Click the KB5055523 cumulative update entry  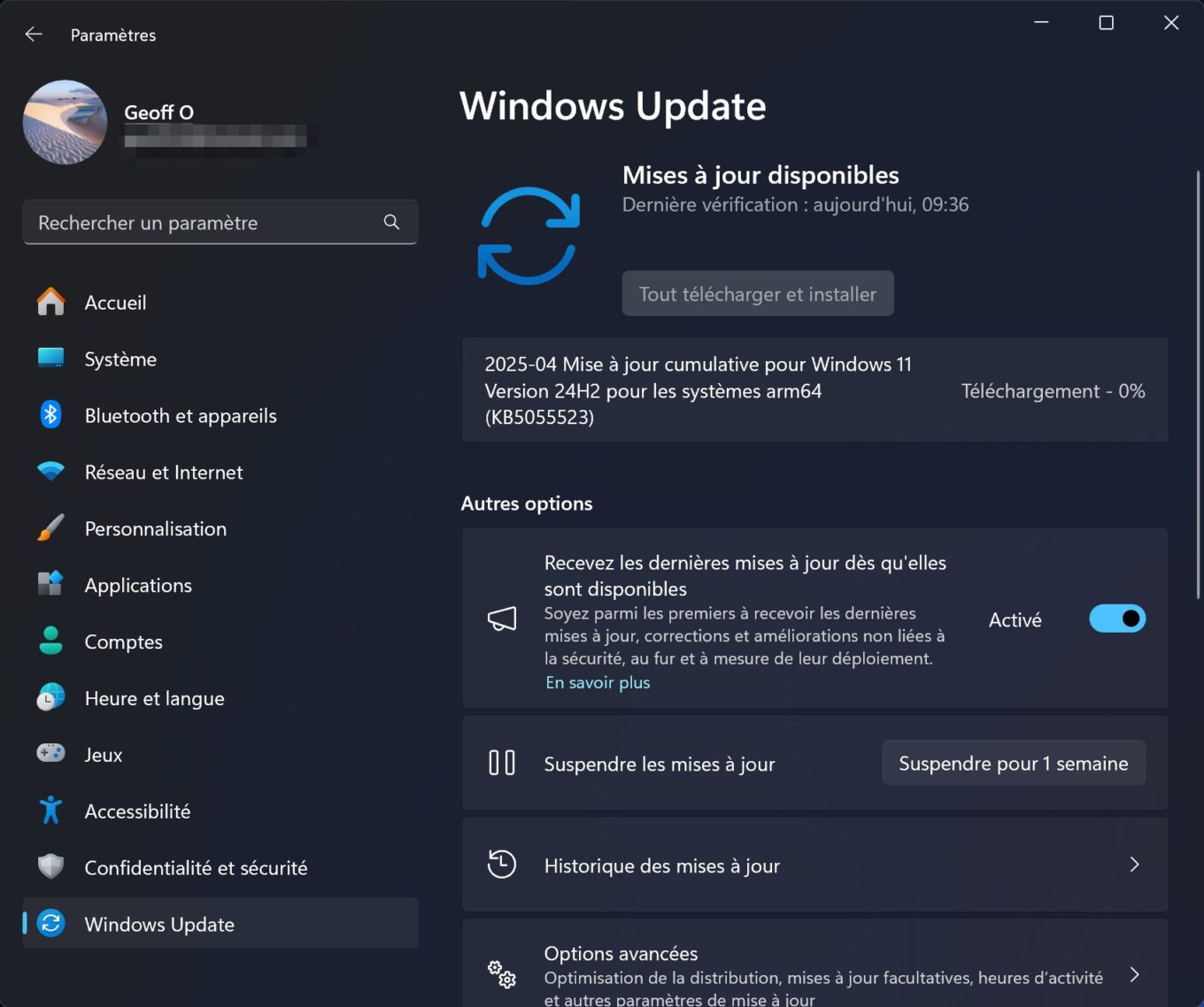tap(815, 390)
